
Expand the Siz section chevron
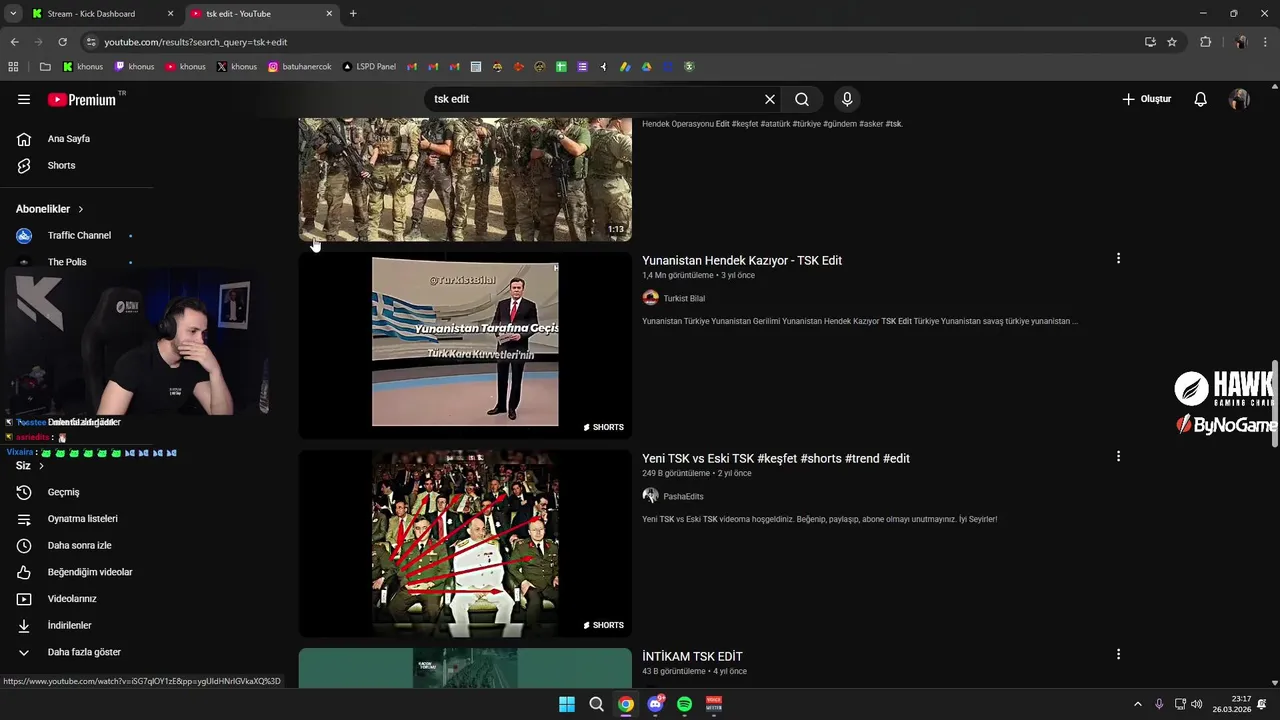point(41,466)
